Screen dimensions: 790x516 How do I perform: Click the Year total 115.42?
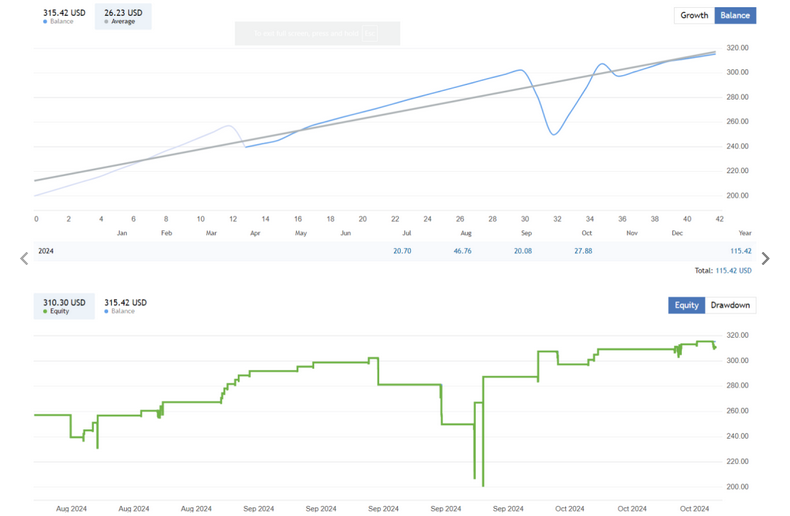point(741,251)
